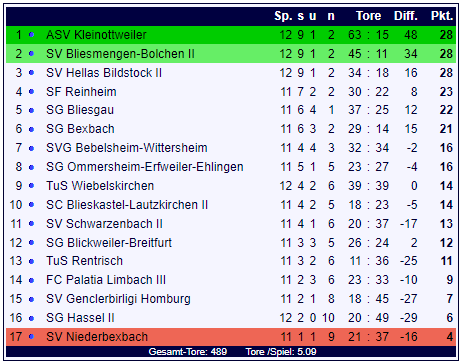The image size is (463, 363).
Task: Select SV Genclerbirligi Homburg team name
Action: click(x=118, y=299)
